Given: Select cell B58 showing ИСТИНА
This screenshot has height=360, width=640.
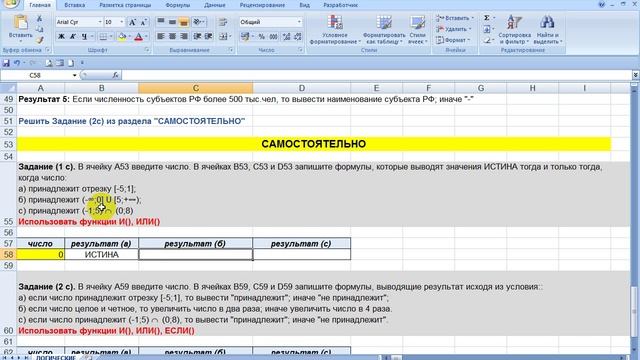Looking at the screenshot, I should 101,254.
